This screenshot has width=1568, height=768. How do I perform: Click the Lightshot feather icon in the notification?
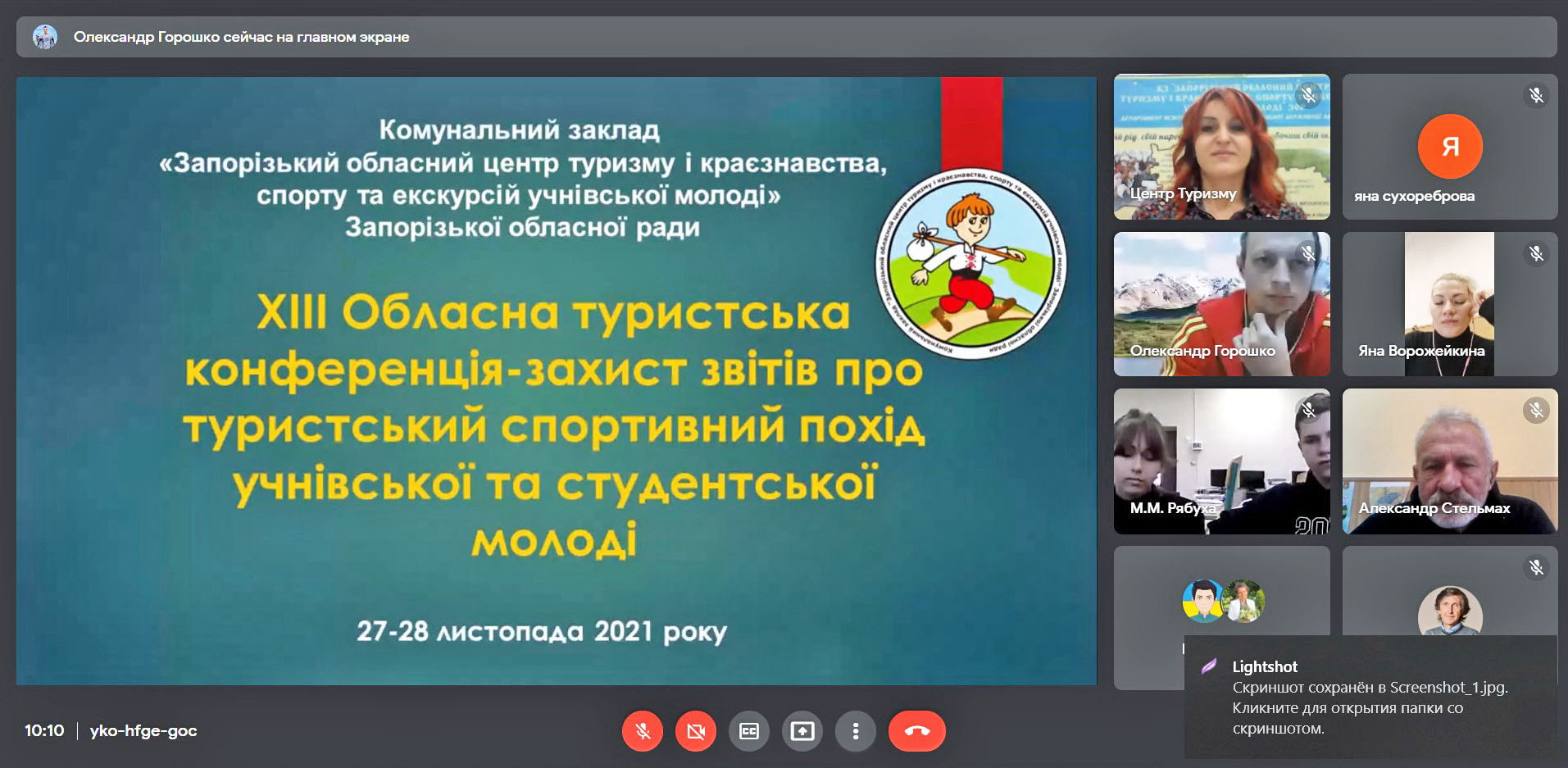pos(1208,666)
